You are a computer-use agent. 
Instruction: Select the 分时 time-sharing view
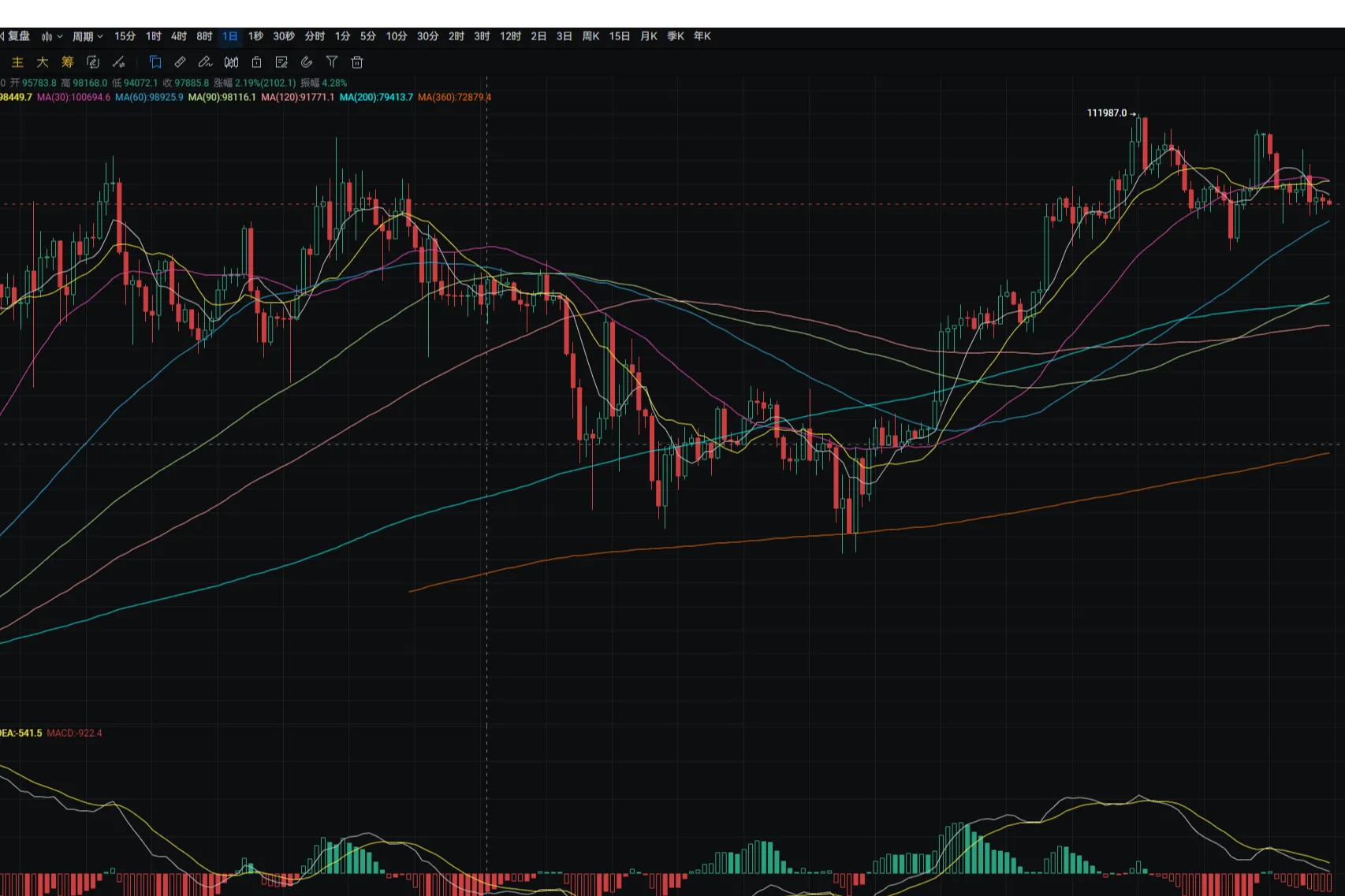click(315, 36)
